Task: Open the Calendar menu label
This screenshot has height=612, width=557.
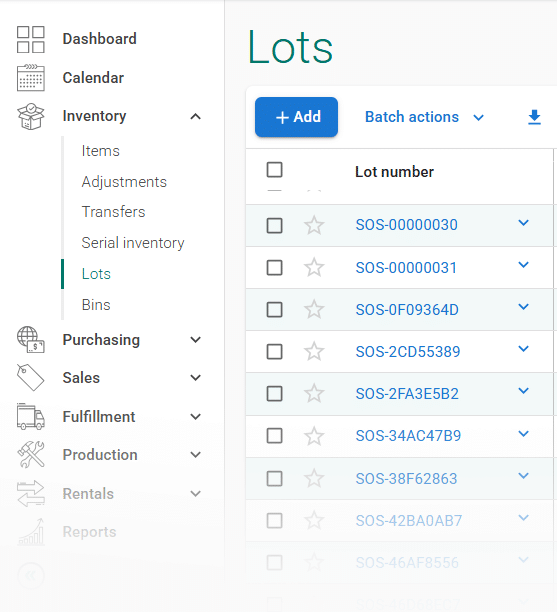Action: [x=93, y=78]
